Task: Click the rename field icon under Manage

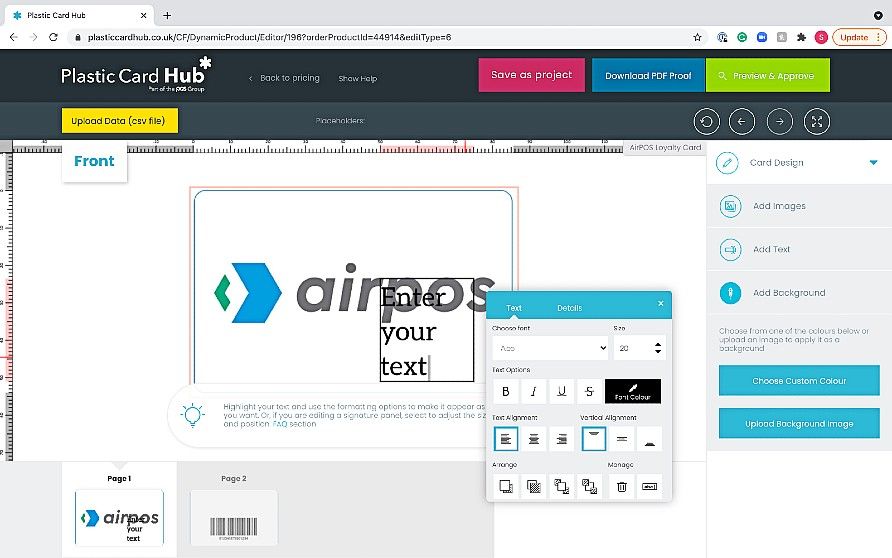Action: [649, 487]
